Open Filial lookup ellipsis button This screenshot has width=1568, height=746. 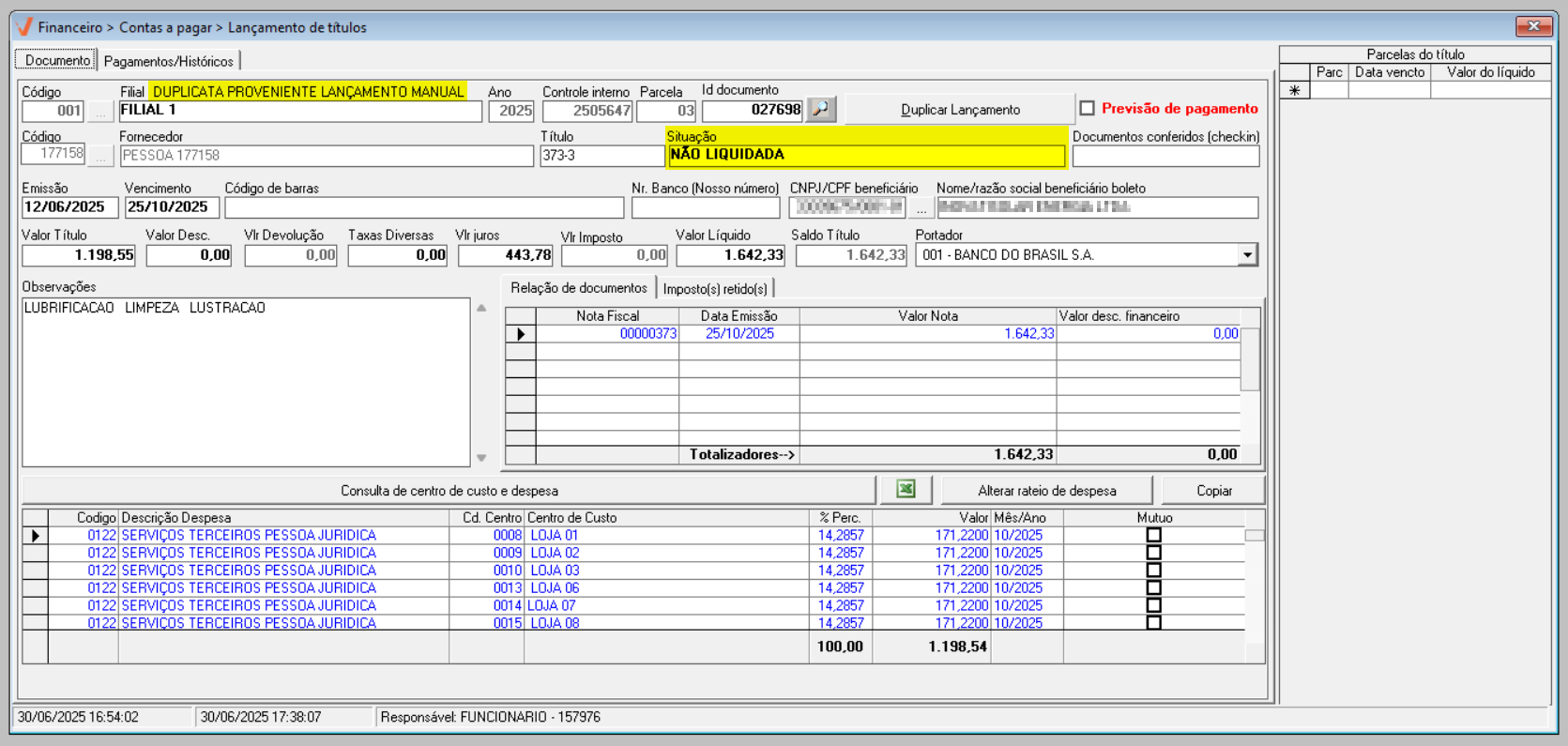point(100,112)
